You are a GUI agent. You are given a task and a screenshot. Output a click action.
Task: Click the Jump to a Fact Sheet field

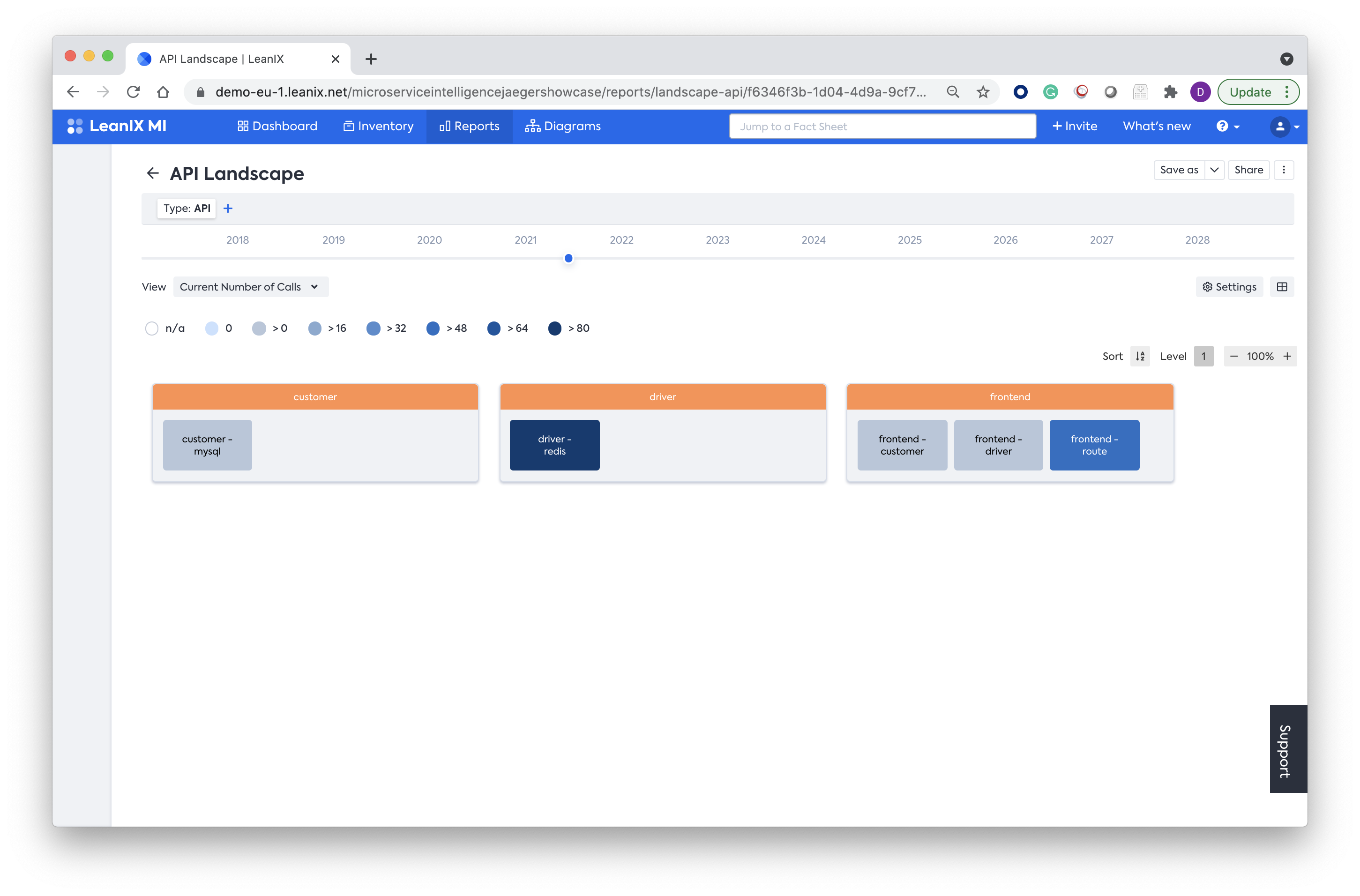(x=882, y=126)
